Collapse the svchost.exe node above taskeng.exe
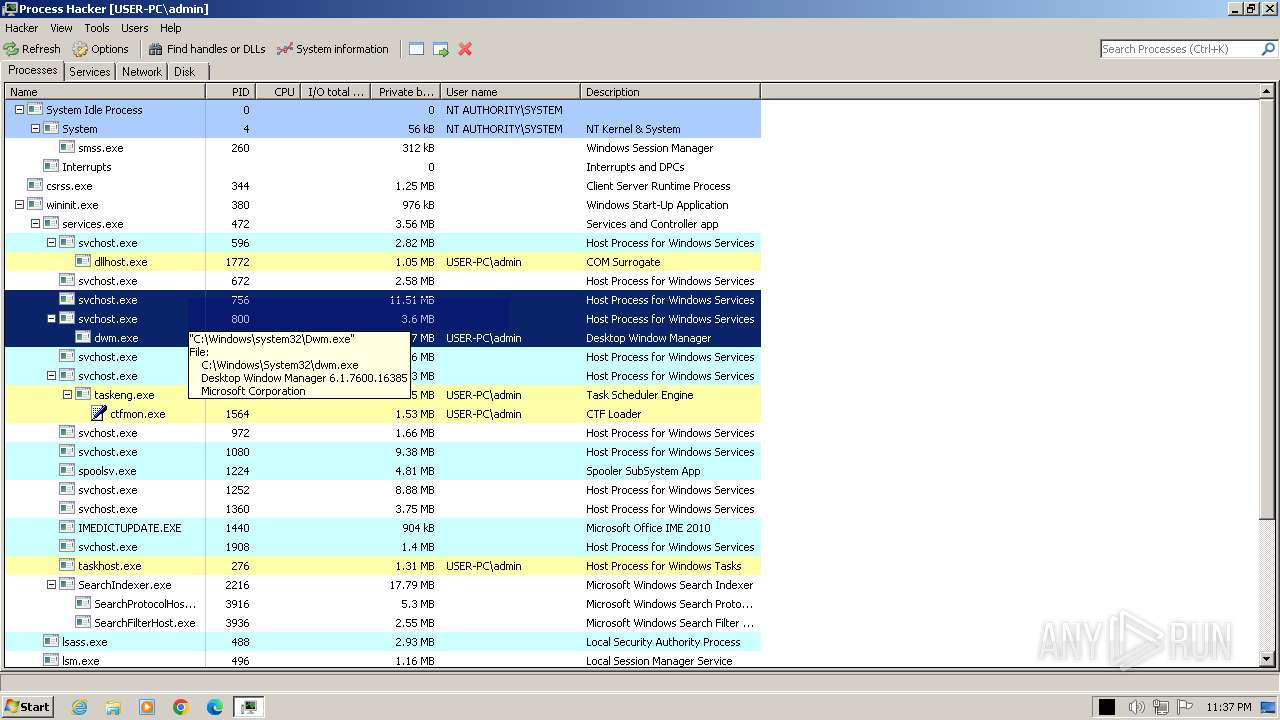Image resolution: width=1280 pixels, height=720 pixels. 51,376
